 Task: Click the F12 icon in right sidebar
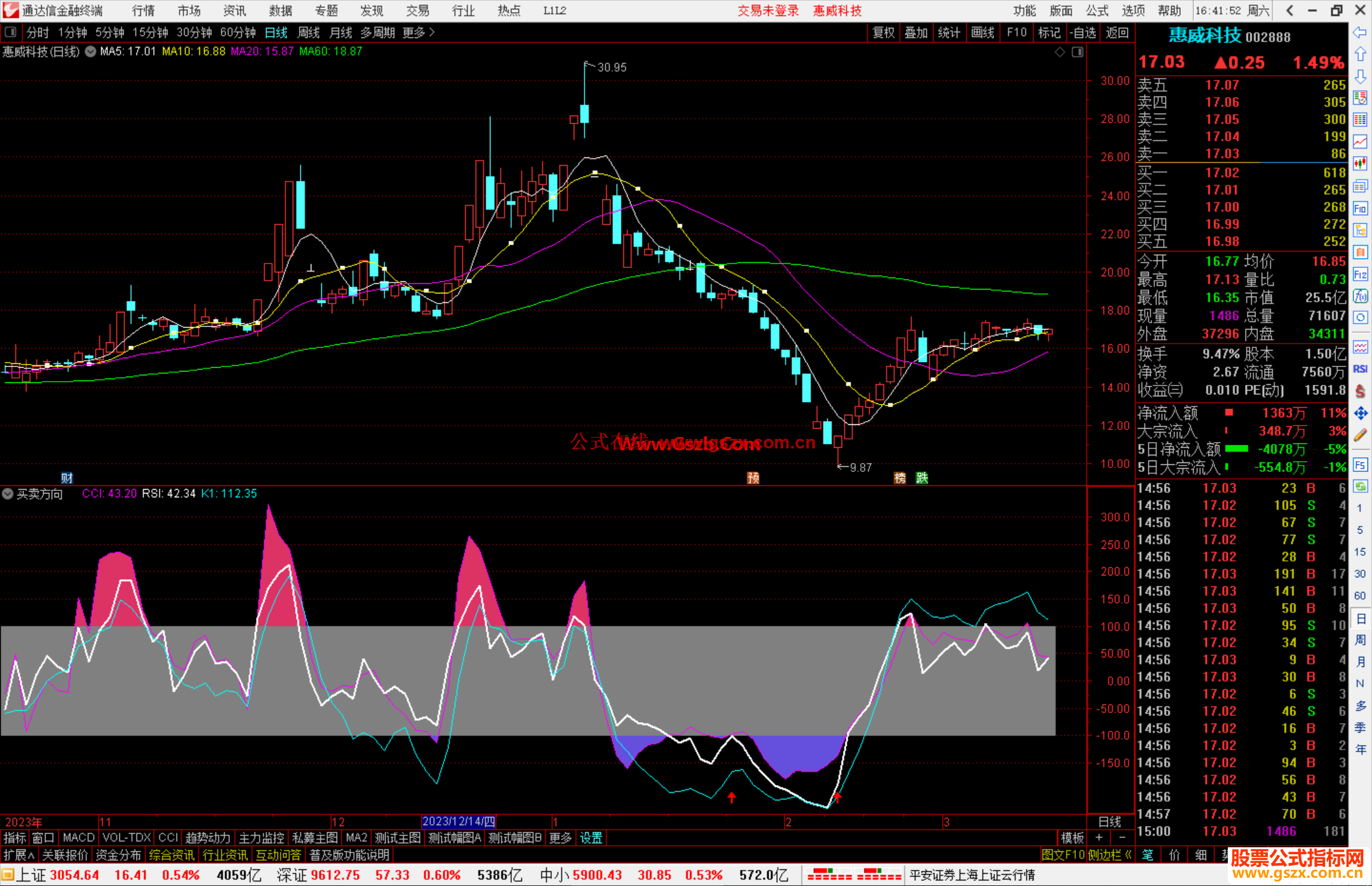[1360, 274]
